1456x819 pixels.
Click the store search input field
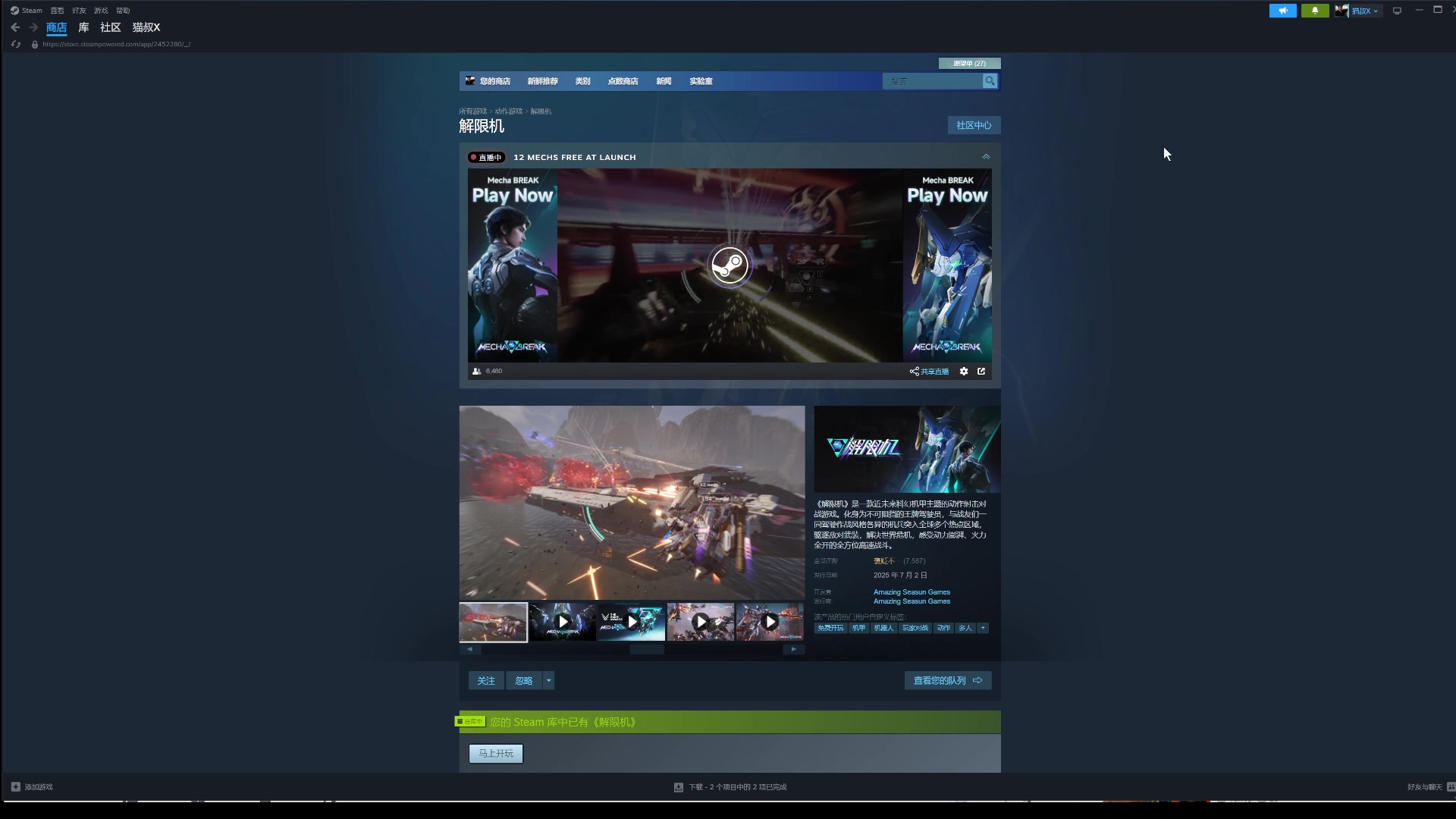click(933, 81)
